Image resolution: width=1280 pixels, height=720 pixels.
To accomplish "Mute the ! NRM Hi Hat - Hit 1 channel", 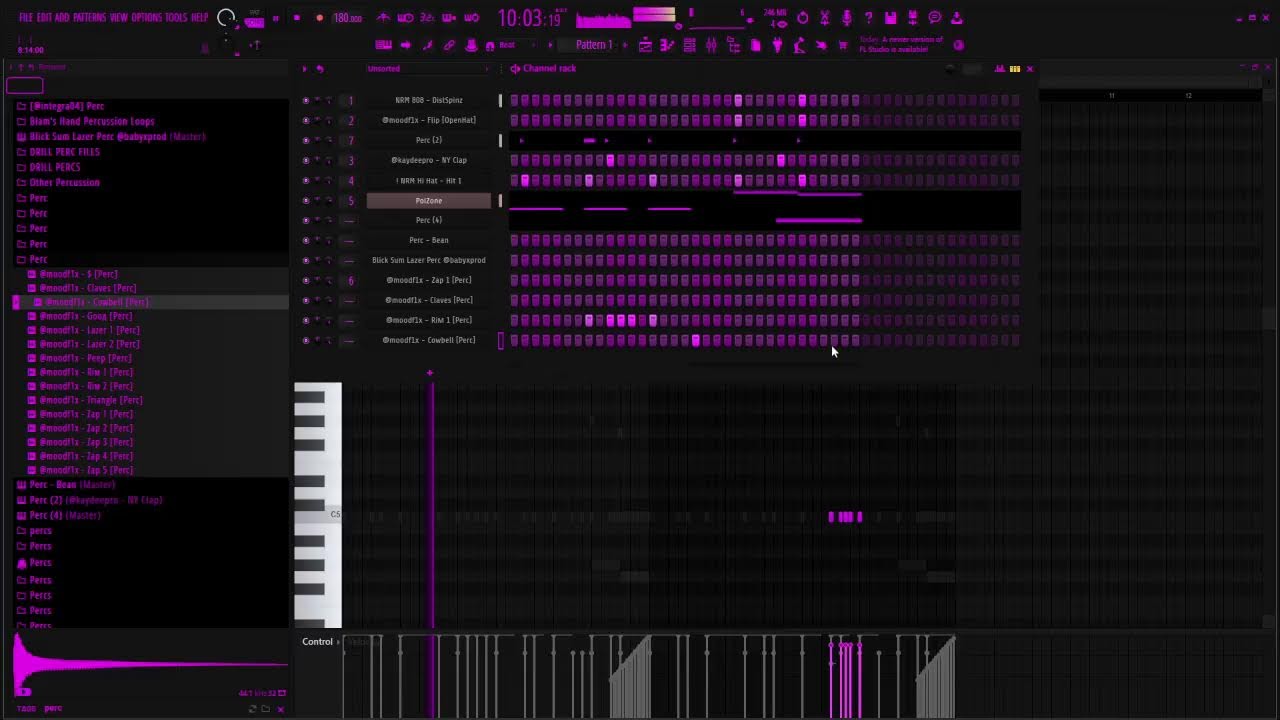I will [306, 180].
